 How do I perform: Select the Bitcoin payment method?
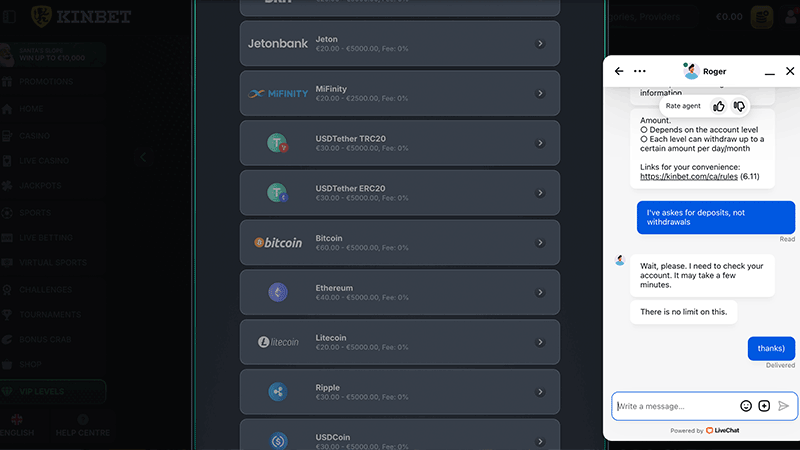coord(399,242)
